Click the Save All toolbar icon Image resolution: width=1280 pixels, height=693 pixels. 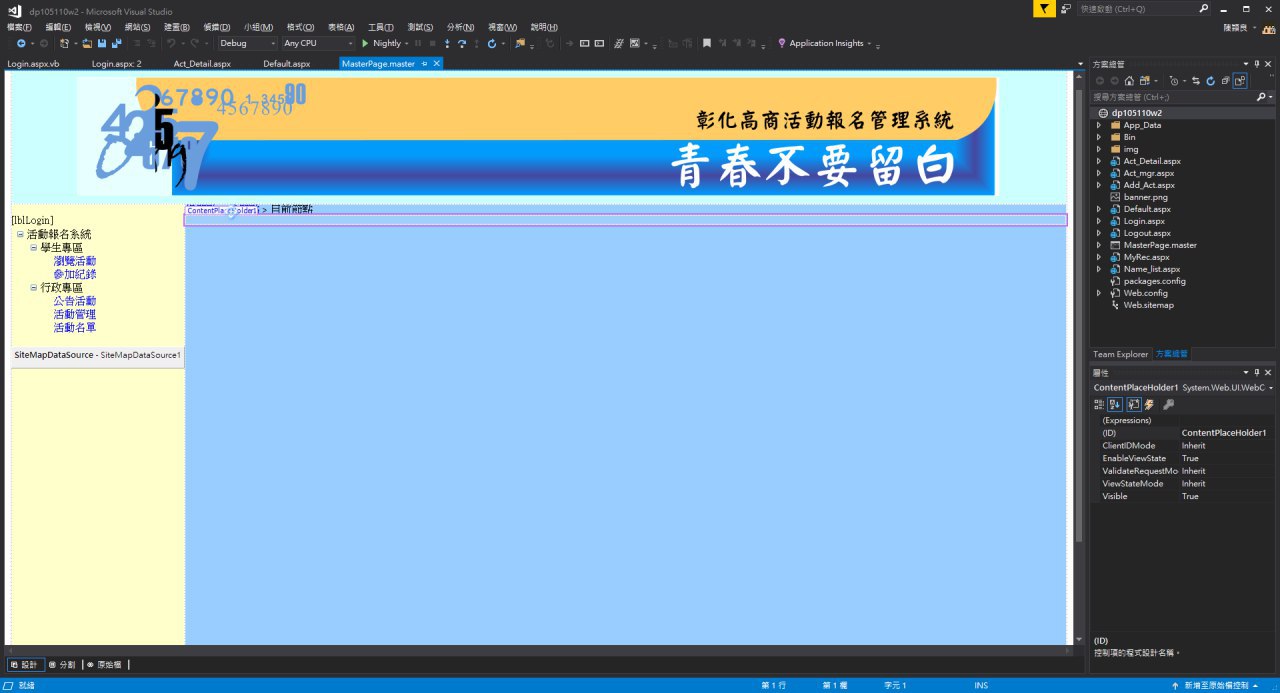coord(117,44)
